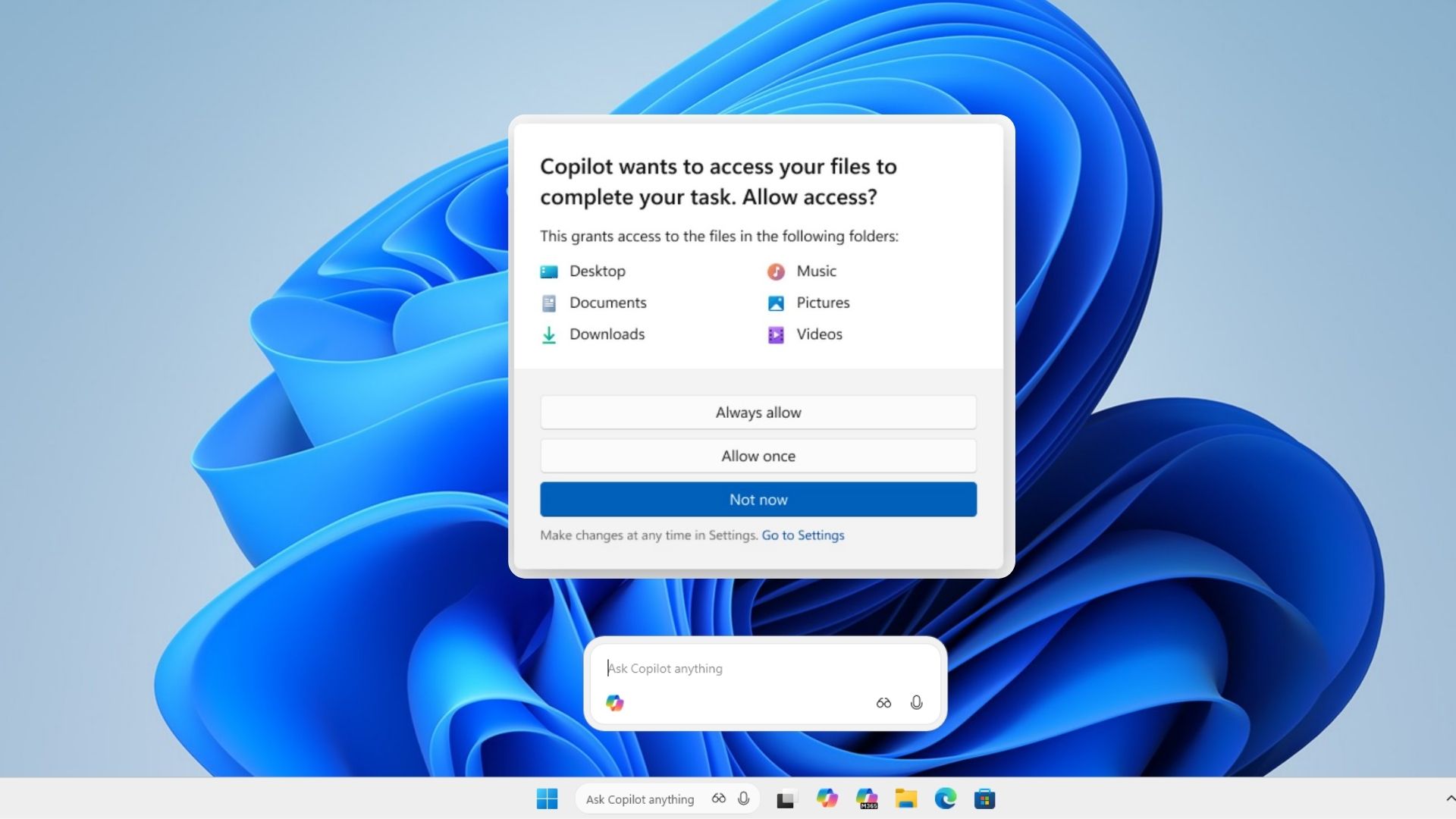Click the Videos folder icon in the dialog

coord(775,334)
